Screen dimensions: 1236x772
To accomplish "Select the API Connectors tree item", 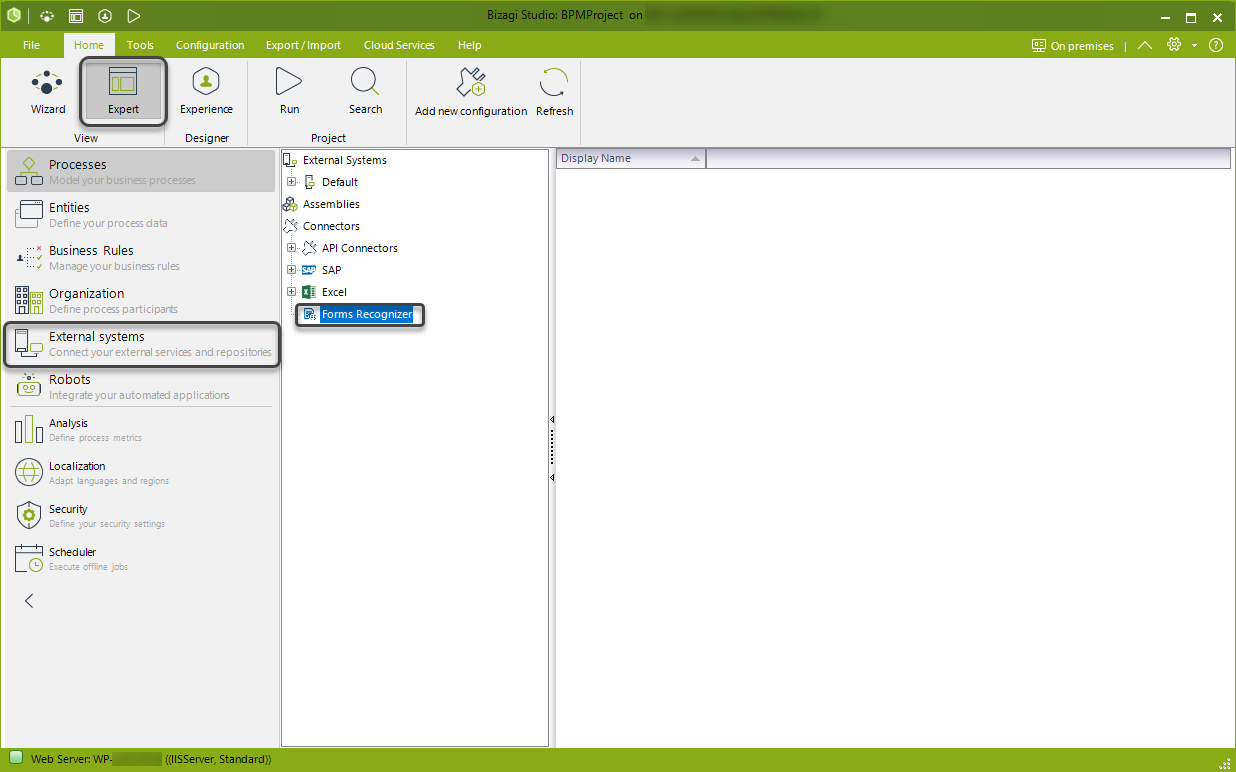I will [x=360, y=248].
